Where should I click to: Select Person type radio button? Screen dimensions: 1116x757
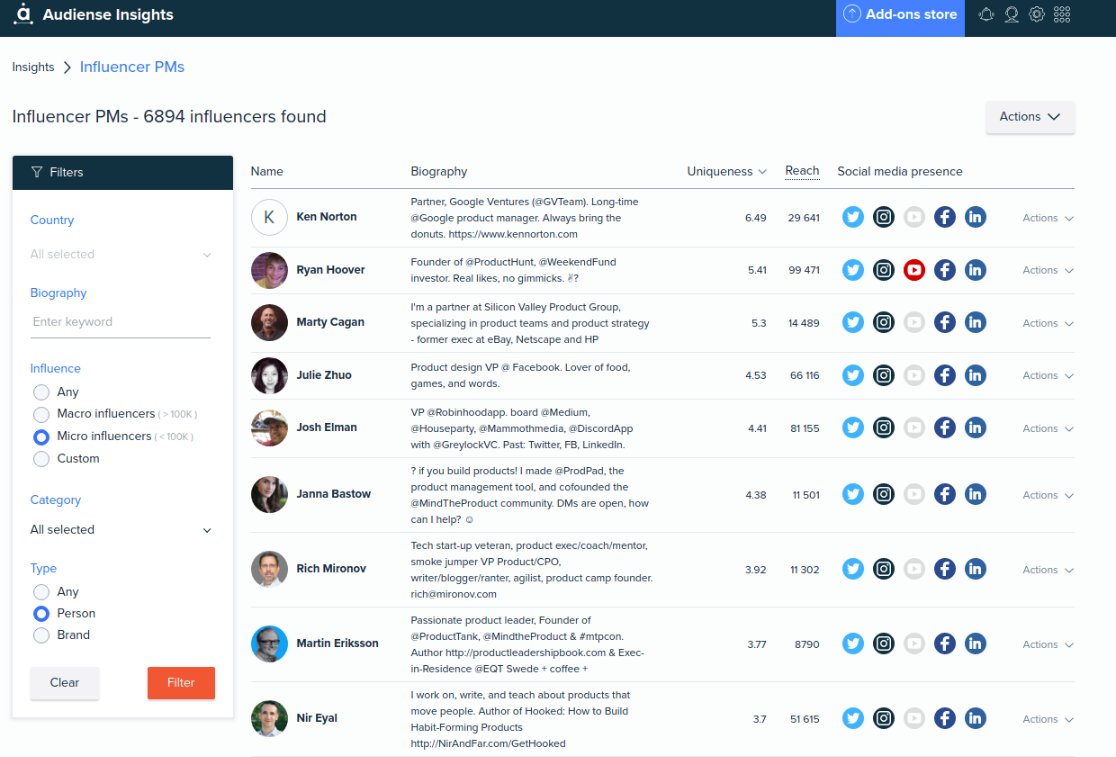point(41,613)
